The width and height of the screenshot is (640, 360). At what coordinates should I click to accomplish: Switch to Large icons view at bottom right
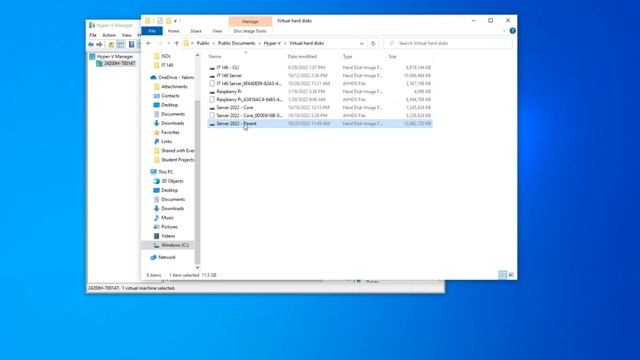click(x=511, y=275)
